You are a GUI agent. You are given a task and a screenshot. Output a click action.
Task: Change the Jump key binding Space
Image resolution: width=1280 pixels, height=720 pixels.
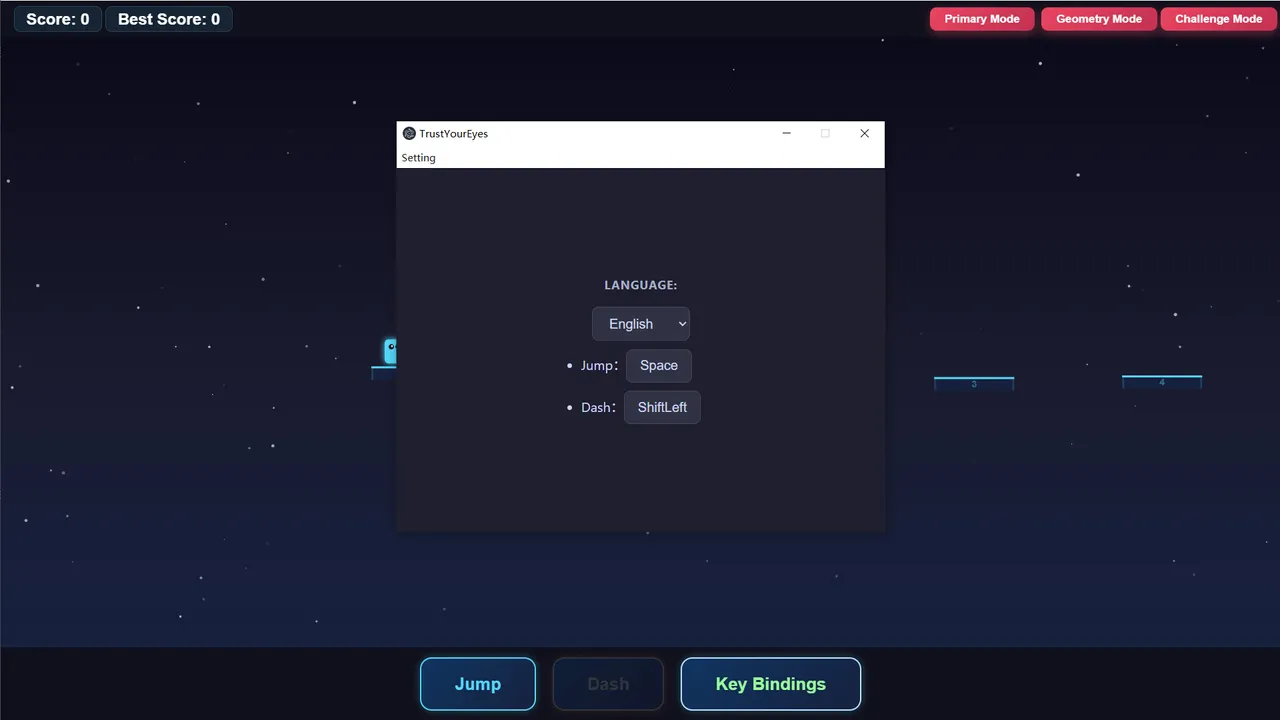click(x=659, y=366)
